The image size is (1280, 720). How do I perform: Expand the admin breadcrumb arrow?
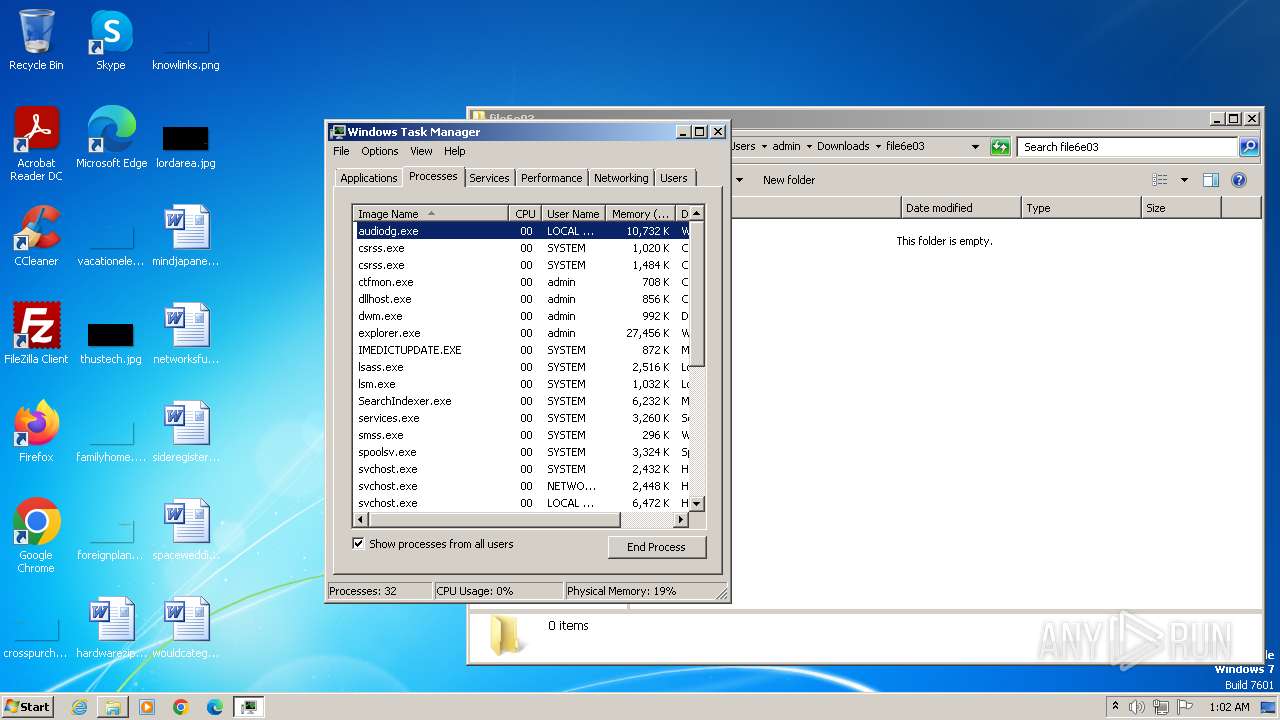[809, 146]
